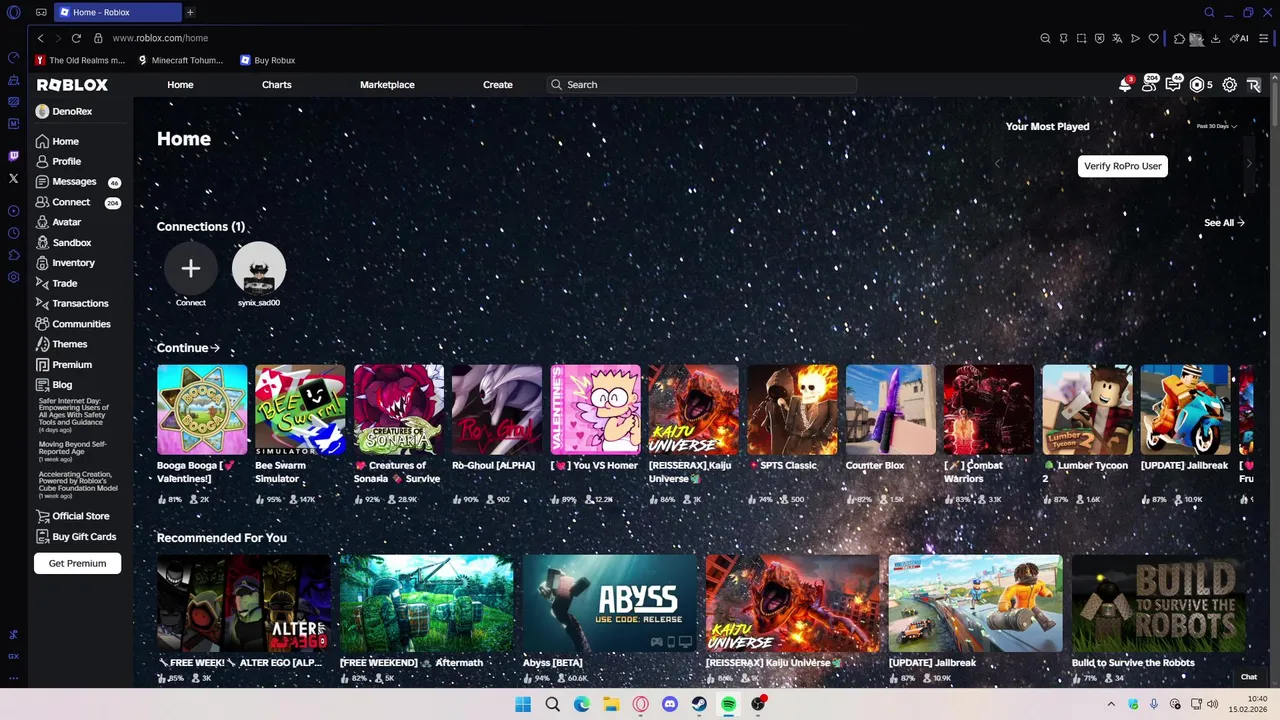1280x720 pixels.
Task: Go to Charts in the top navigation
Action: click(277, 85)
